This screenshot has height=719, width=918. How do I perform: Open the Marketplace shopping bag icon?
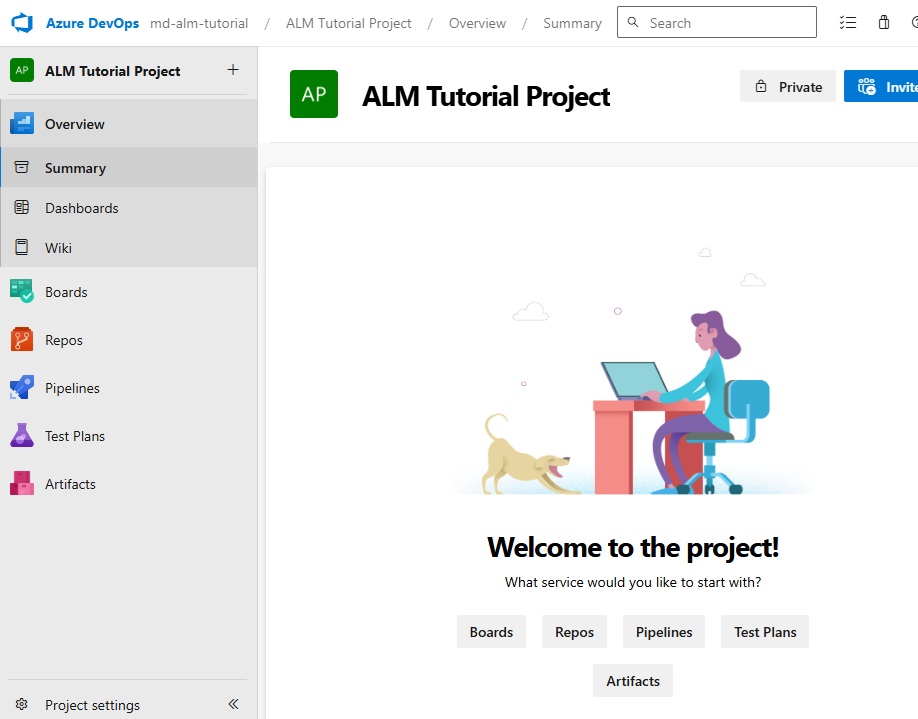tap(884, 22)
